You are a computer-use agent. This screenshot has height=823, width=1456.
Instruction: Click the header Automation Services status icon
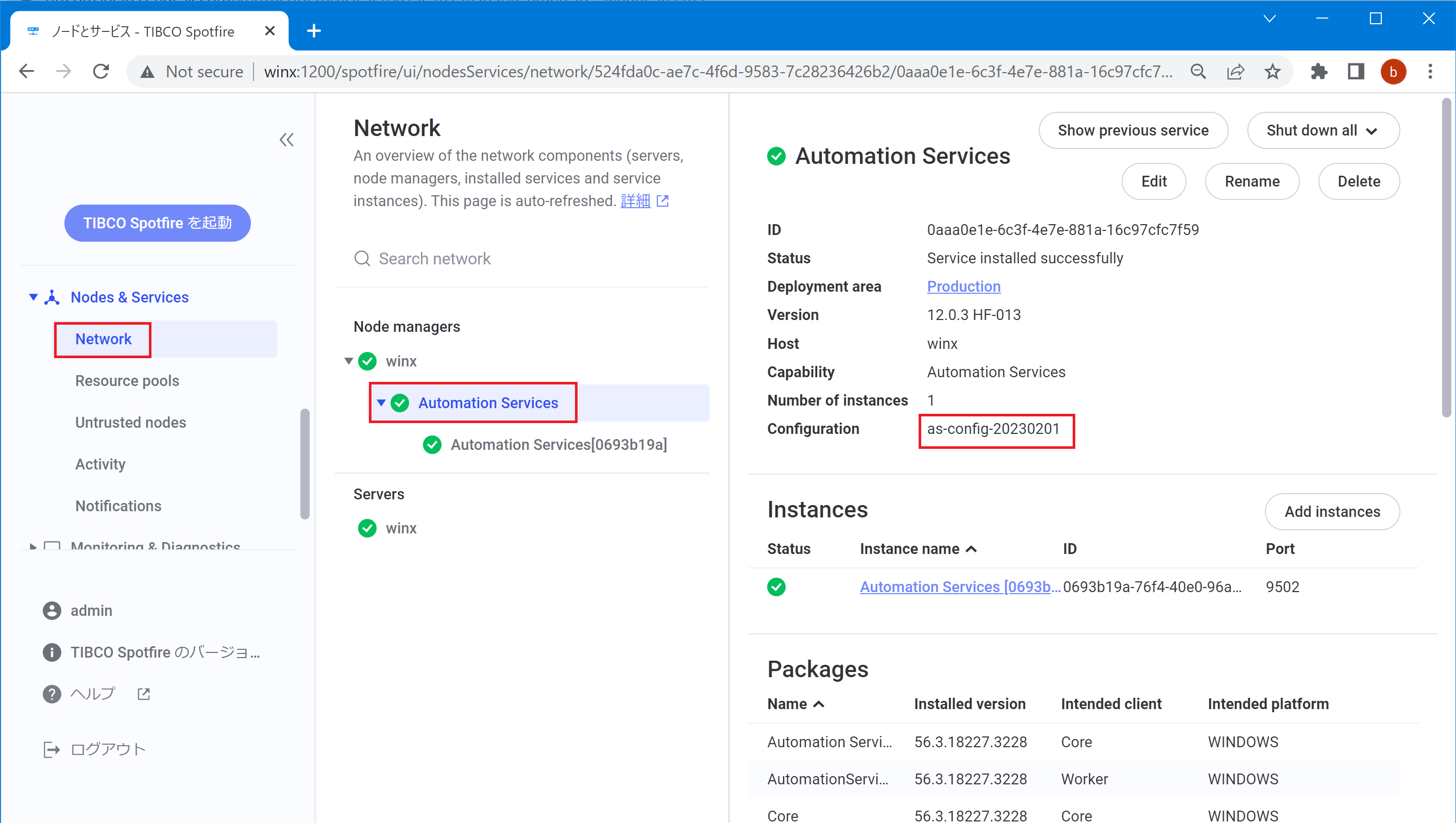pyautogui.click(x=776, y=156)
